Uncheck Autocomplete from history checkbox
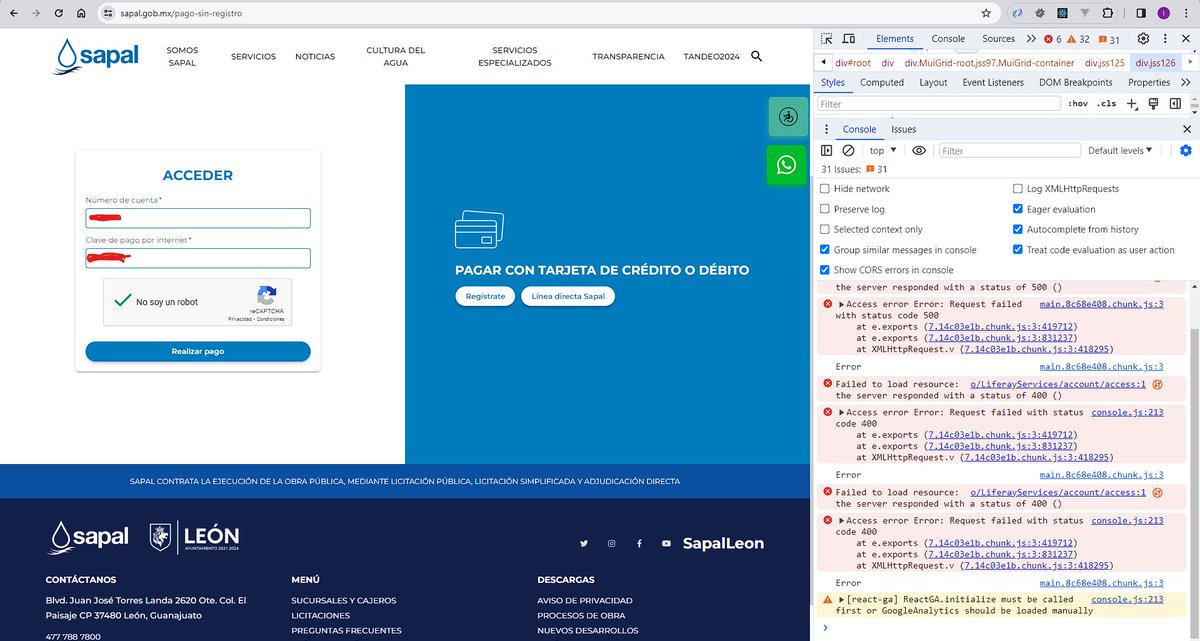This screenshot has height=641, width=1200. [x=1018, y=229]
